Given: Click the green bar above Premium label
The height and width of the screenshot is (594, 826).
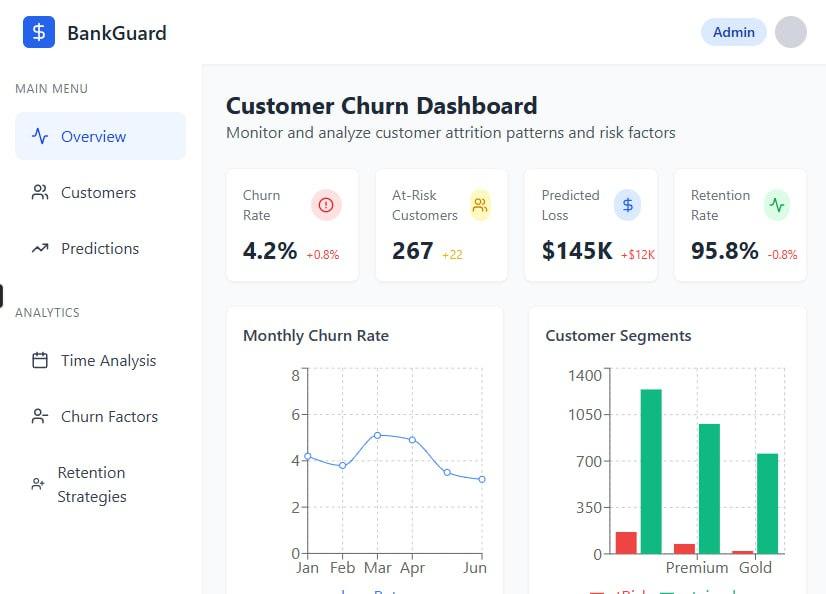Looking at the screenshot, I should tap(709, 489).
